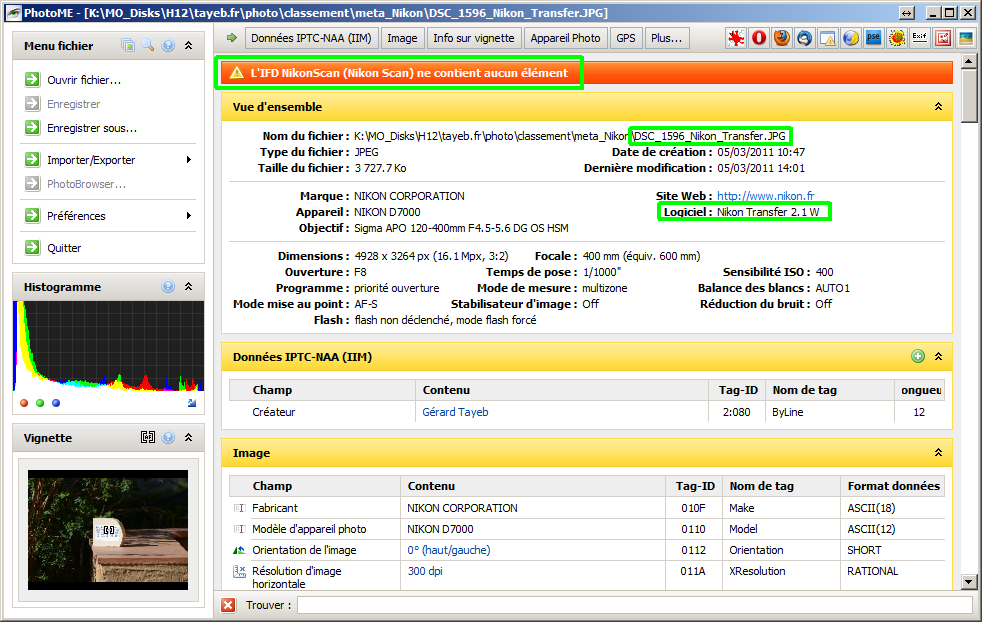Click the Thunderbird mail icon
Viewport: 982px width, 622px height.
pyautogui.click(x=805, y=38)
